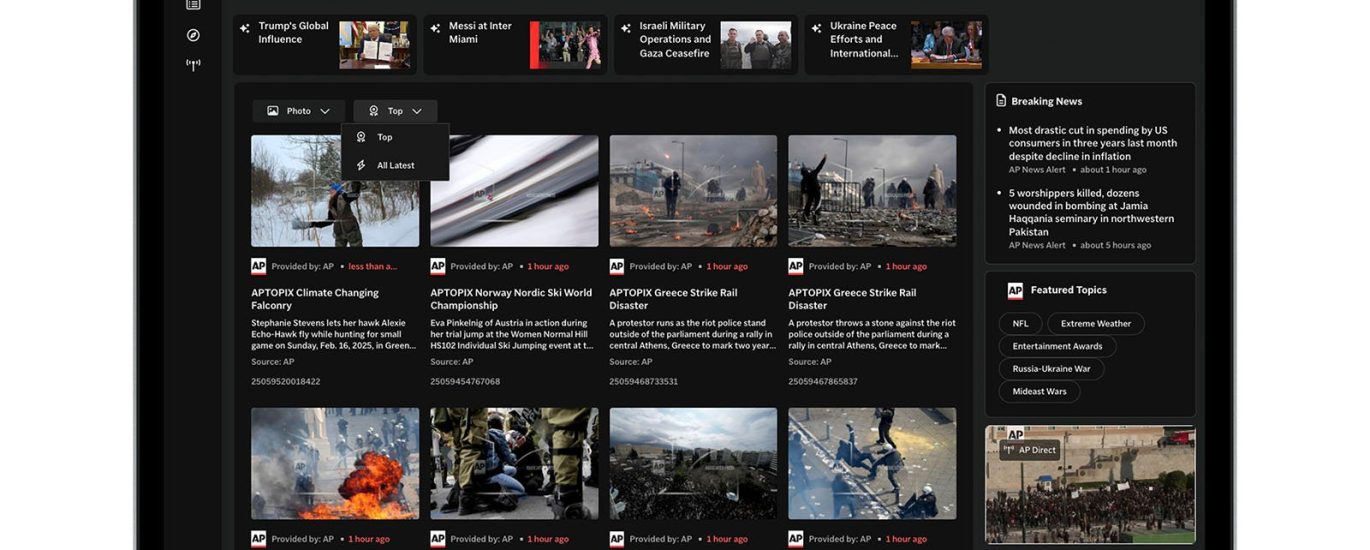Open the aerial crowd rally photo thumbnail
1370x550 pixels.
tap(693, 463)
